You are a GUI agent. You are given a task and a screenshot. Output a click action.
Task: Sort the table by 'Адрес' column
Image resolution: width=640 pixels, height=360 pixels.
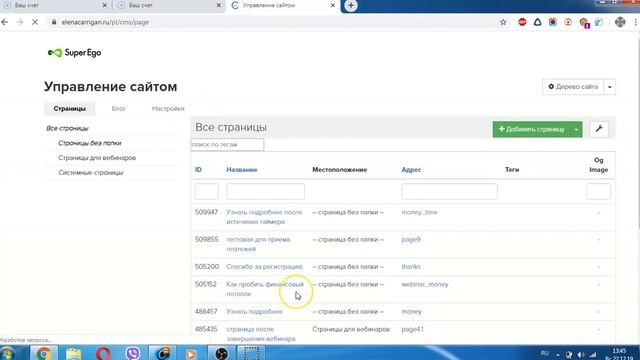(x=411, y=170)
